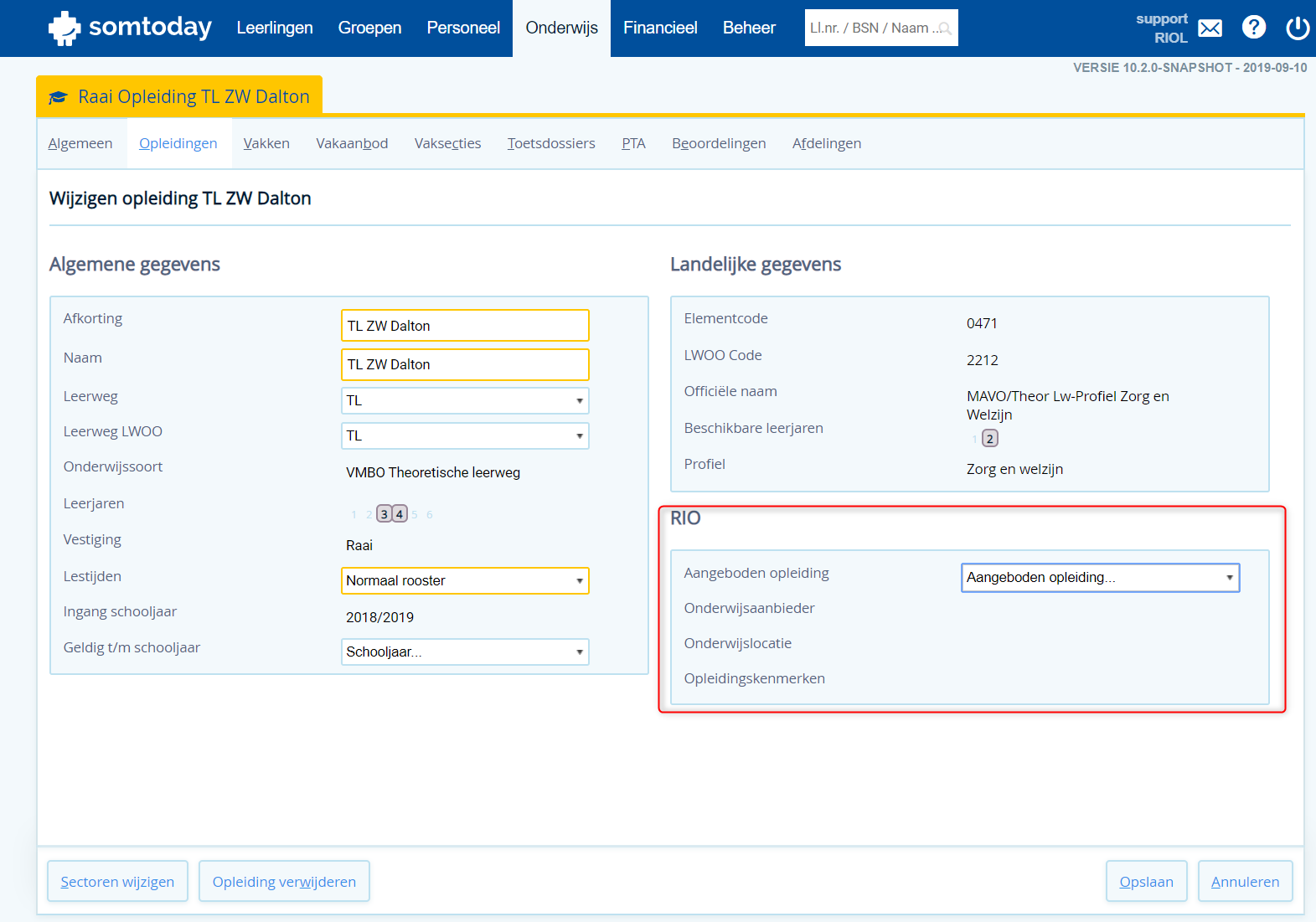Open the Personeel menu
The image size is (1316, 922).
(x=463, y=28)
